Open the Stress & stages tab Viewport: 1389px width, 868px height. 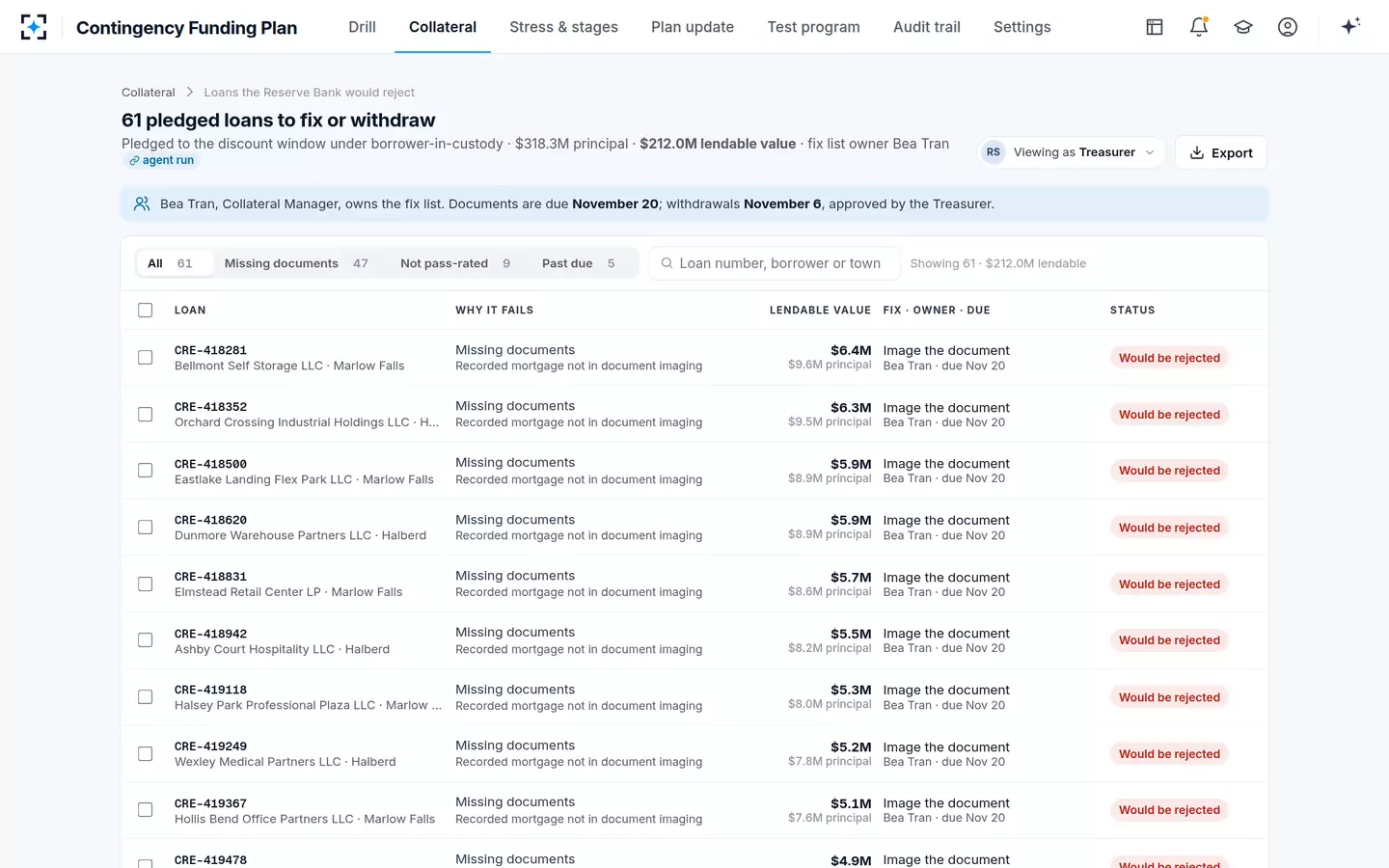(x=563, y=27)
